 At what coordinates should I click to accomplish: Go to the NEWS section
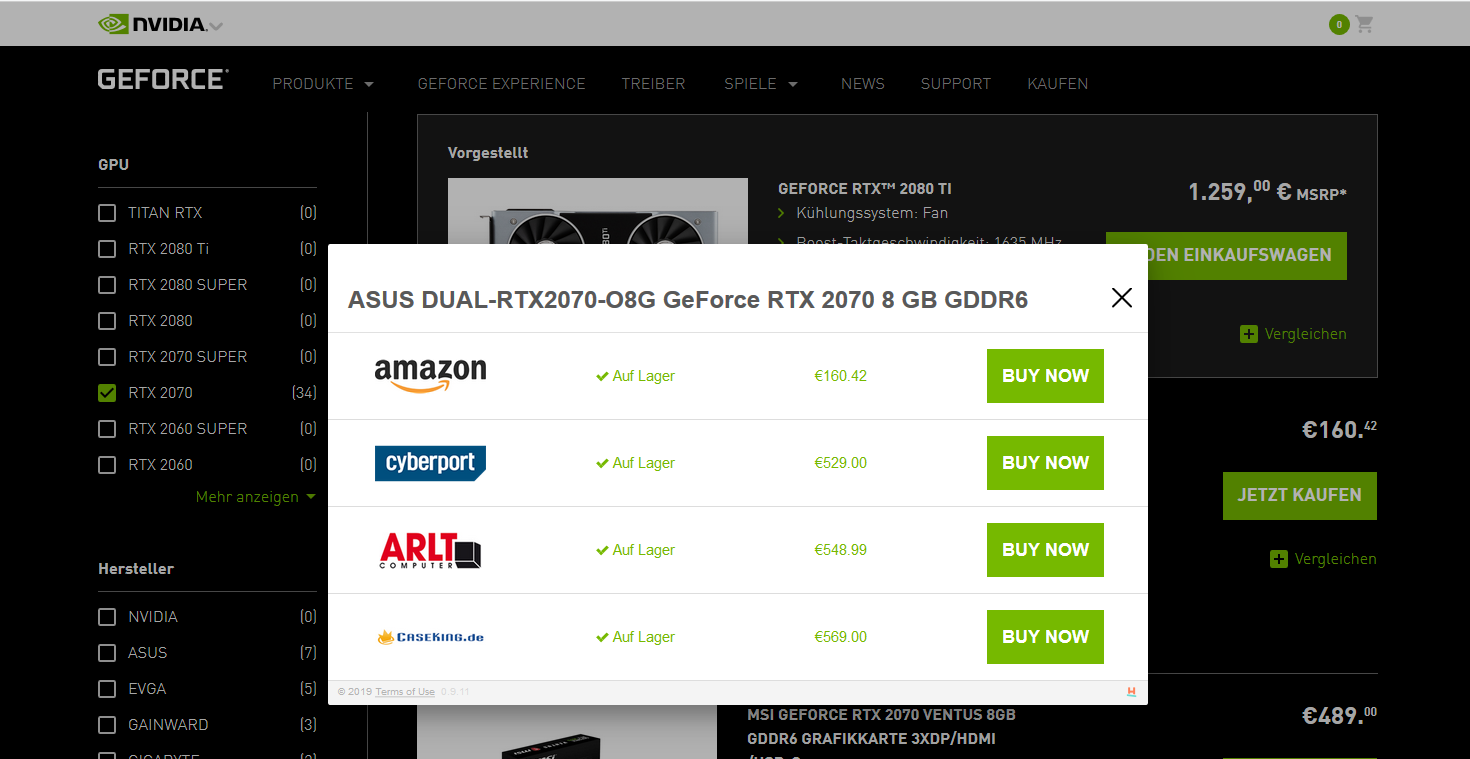click(863, 84)
